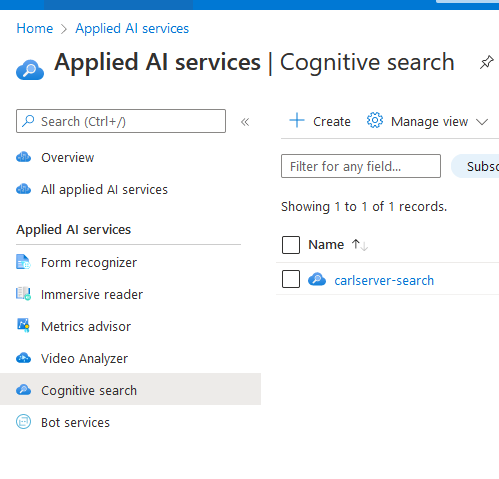Click the Metrics advisor chart icon
The image size is (499, 479).
click(x=23, y=325)
